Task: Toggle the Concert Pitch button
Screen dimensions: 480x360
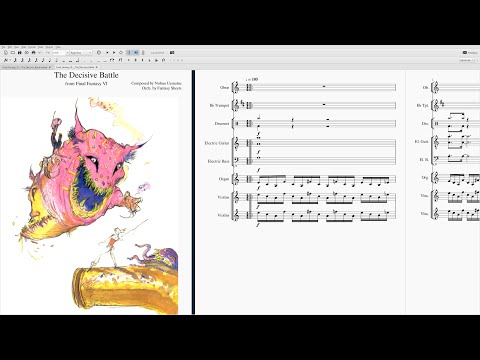Action: coord(157,53)
